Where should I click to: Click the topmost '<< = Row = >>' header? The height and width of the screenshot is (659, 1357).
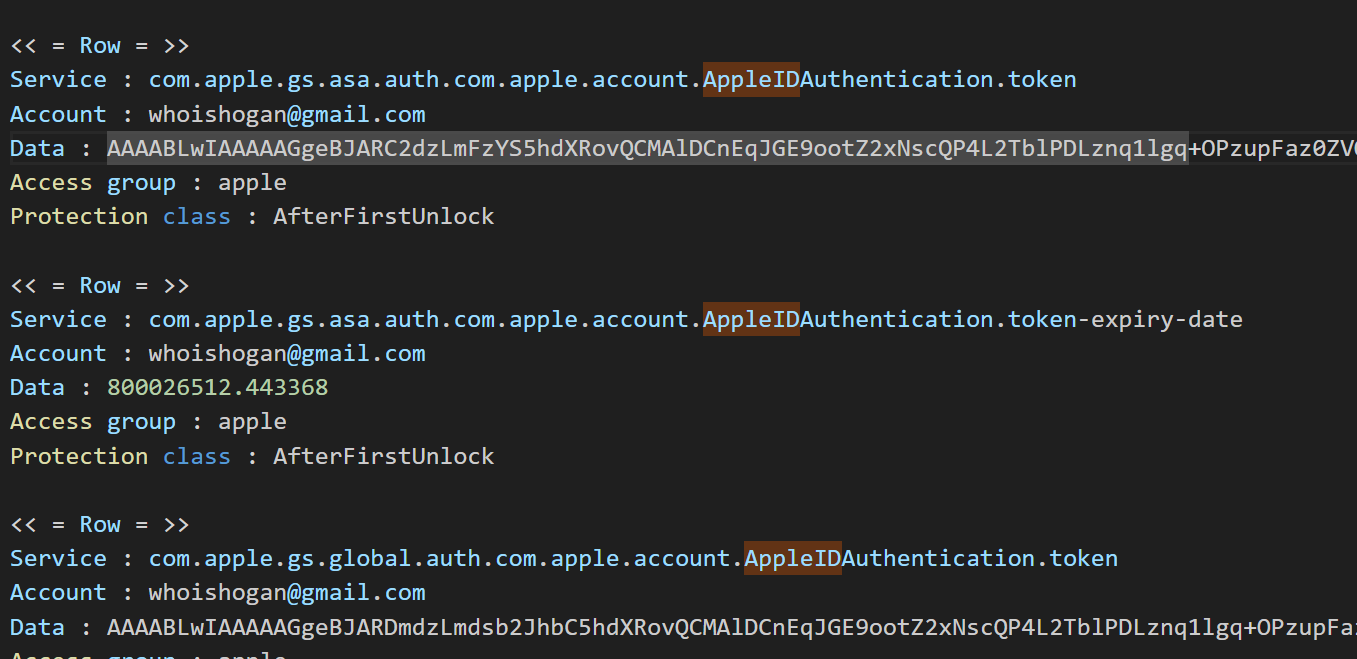click(100, 46)
